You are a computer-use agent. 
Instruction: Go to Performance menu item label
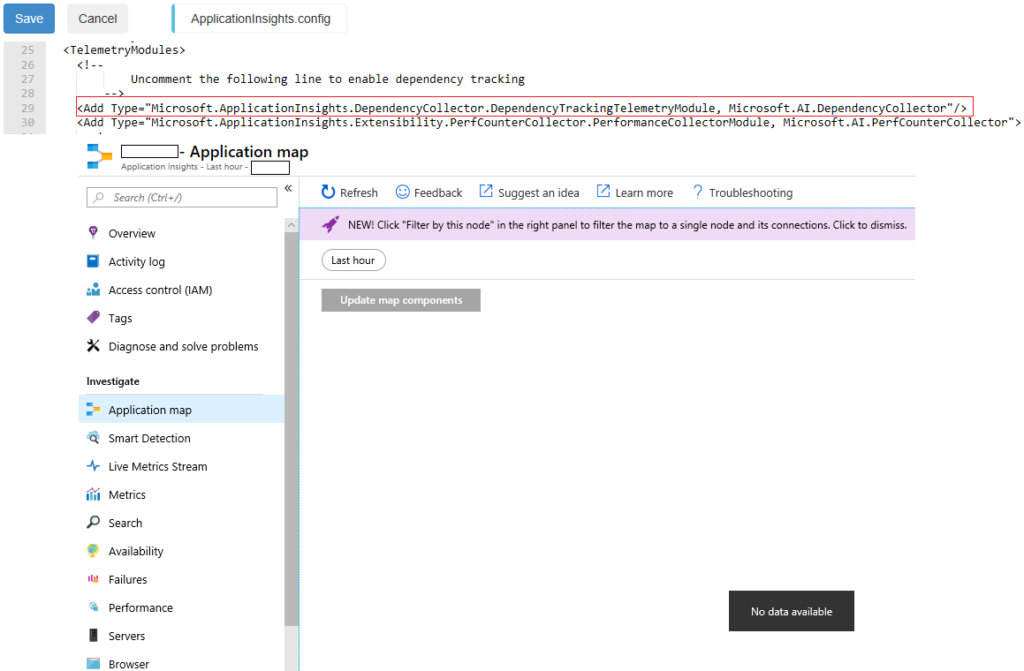pyautogui.click(x=140, y=607)
